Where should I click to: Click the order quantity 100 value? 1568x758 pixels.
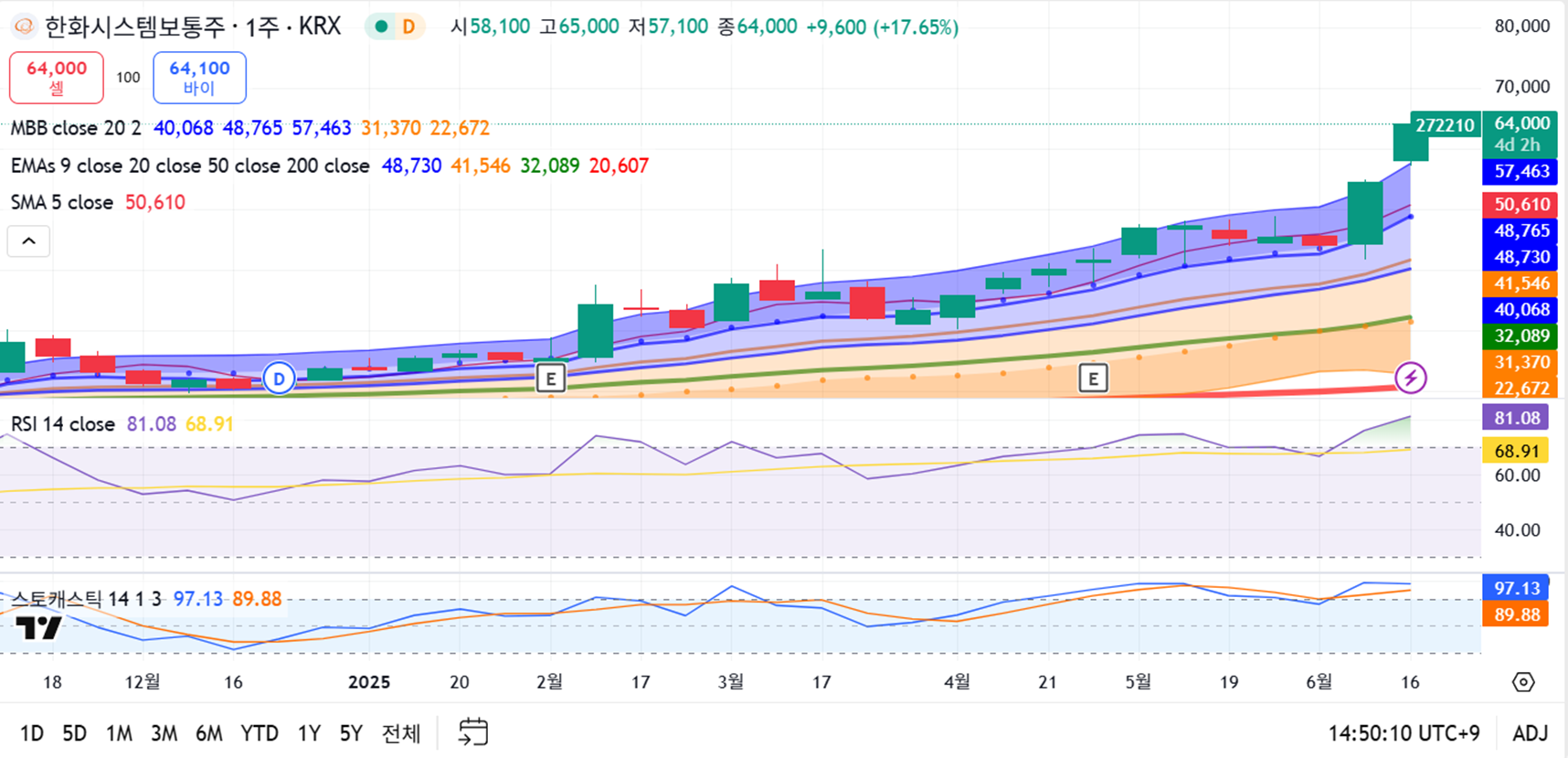click(x=128, y=78)
